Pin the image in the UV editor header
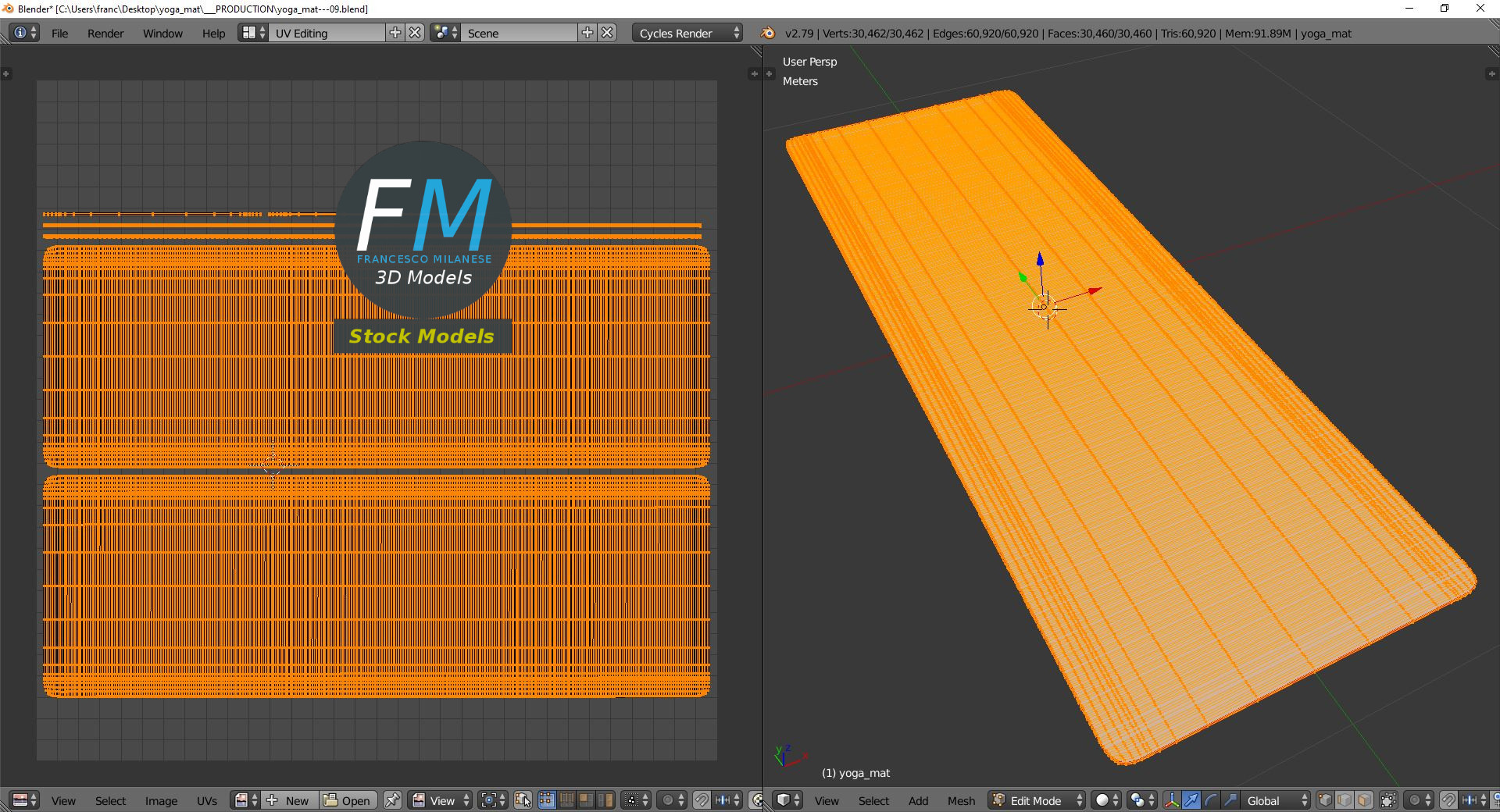Viewport: 1500px width, 812px height. [393, 800]
